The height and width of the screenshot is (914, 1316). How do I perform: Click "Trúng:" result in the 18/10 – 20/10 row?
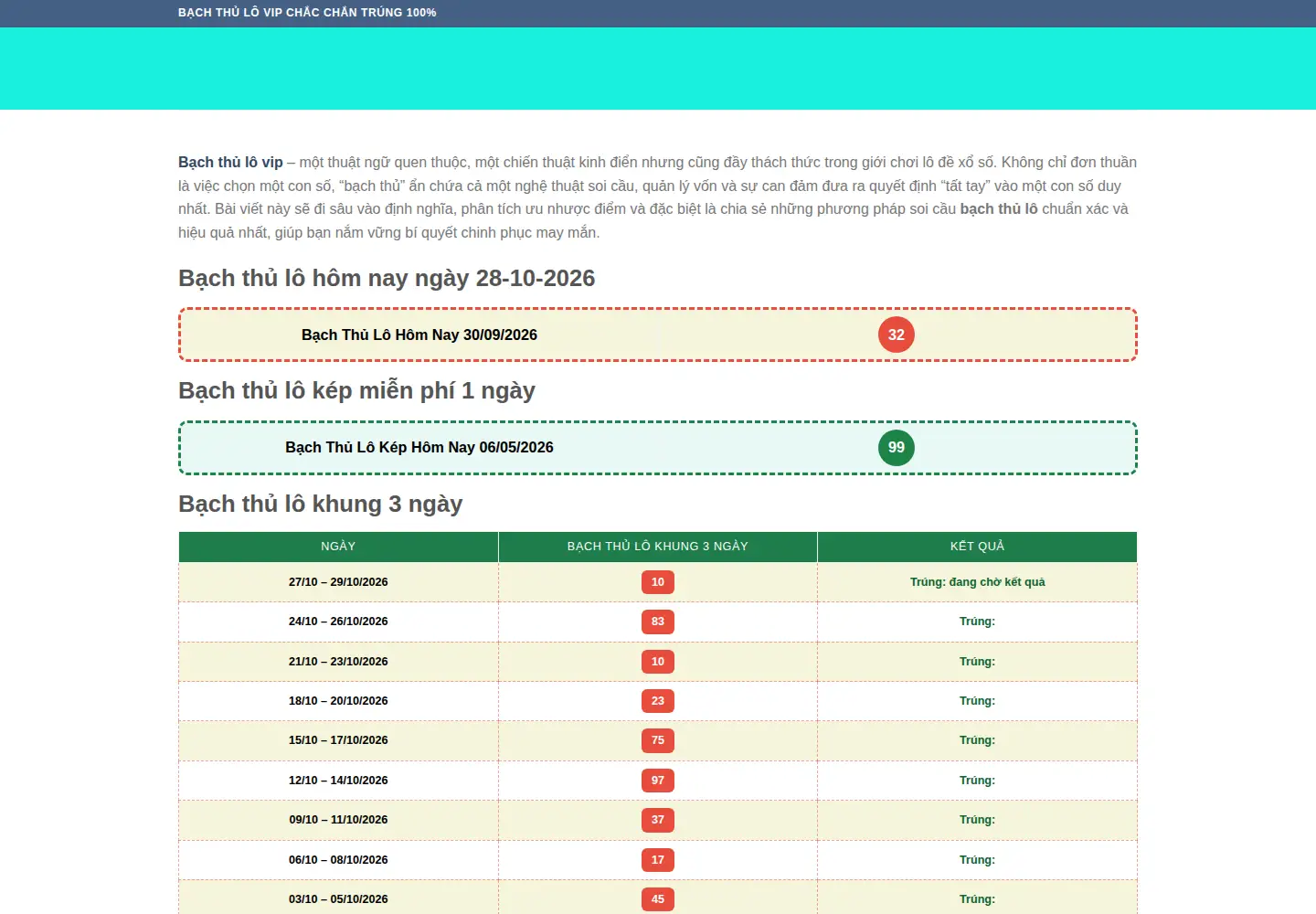pos(978,701)
